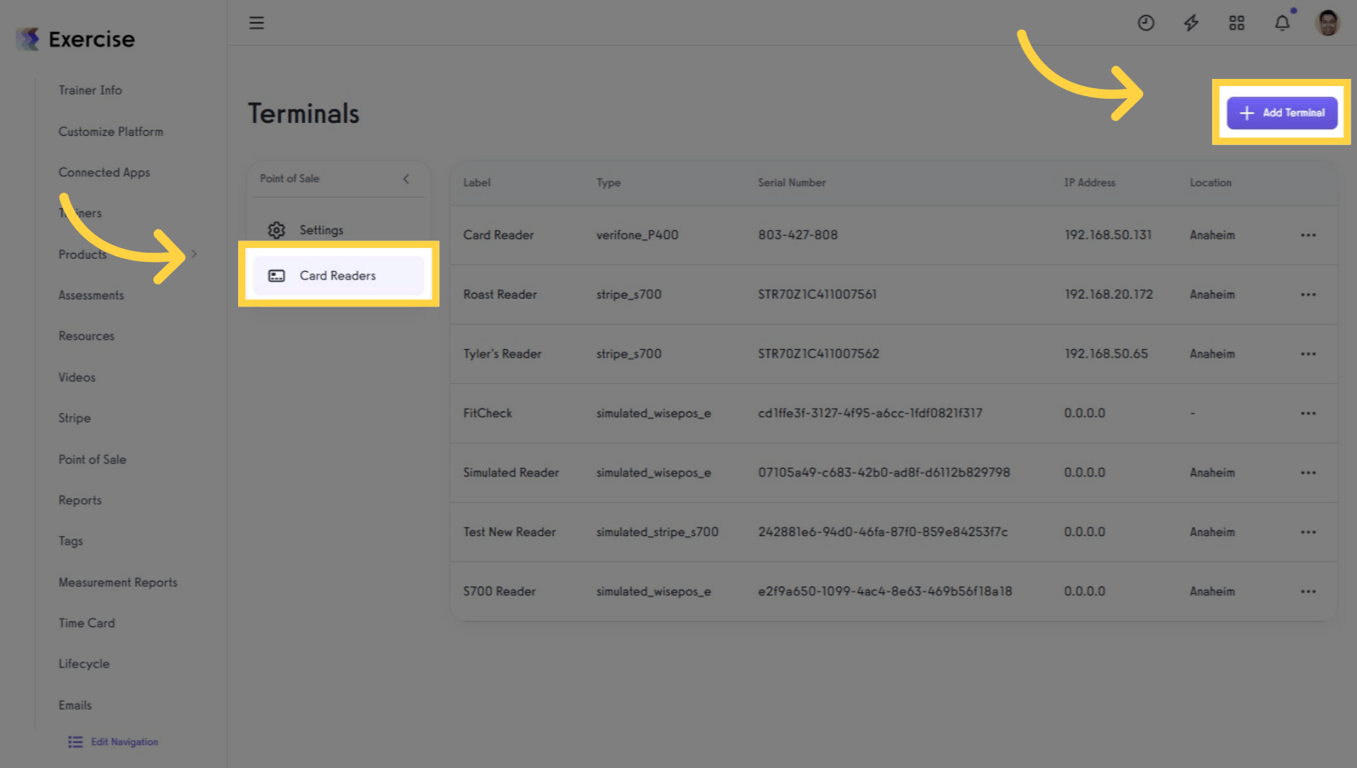Open options menu for Tyler's Reader row
Screen dimensions: 1357x768
pos(1308,354)
